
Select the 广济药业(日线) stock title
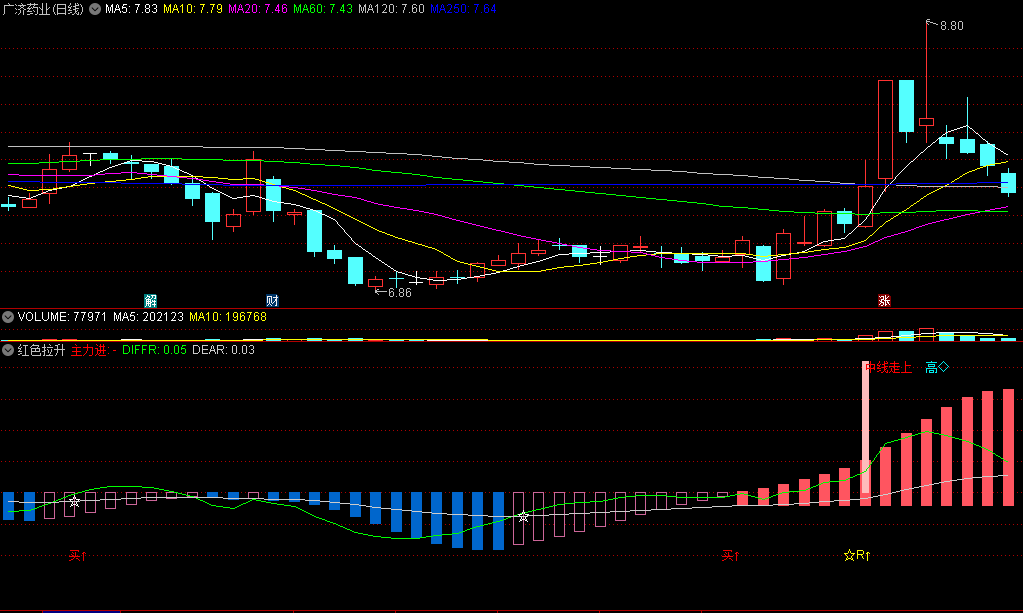43,9
